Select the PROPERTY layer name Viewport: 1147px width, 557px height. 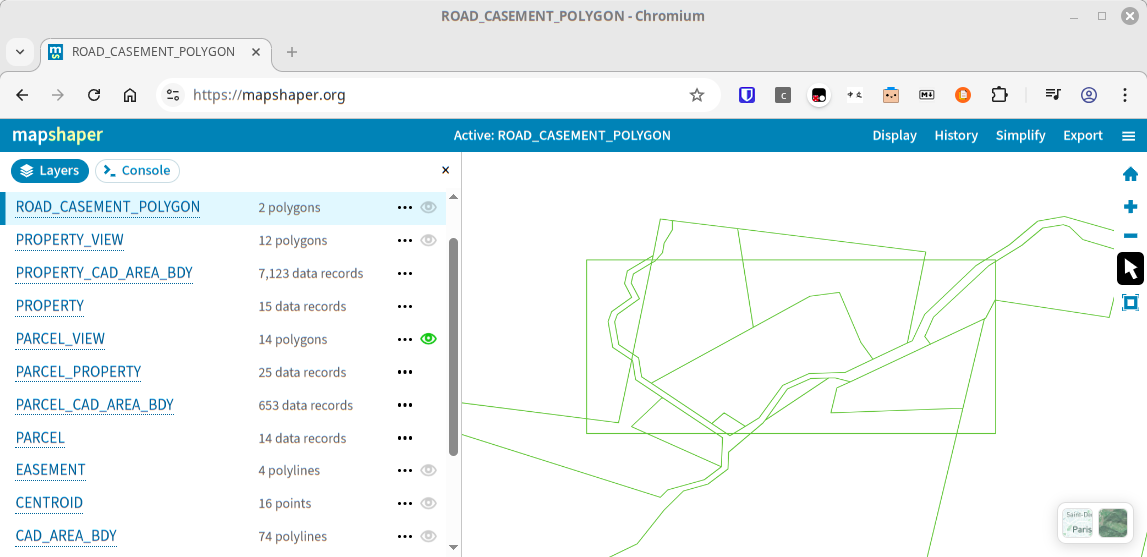50,306
